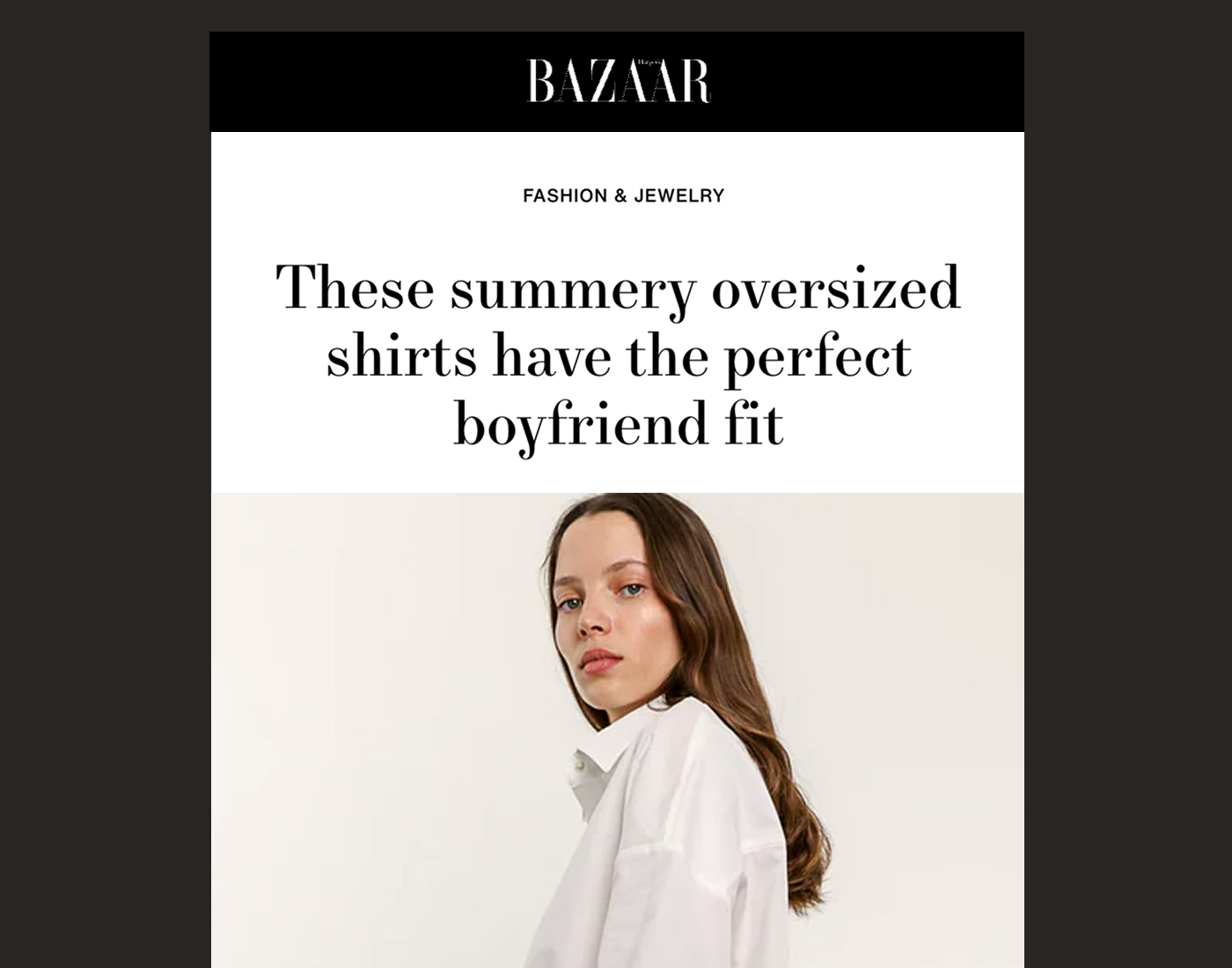Click the word "JEWELRY" in the category label
This screenshot has height=968, width=1232.
pyautogui.click(x=678, y=195)
